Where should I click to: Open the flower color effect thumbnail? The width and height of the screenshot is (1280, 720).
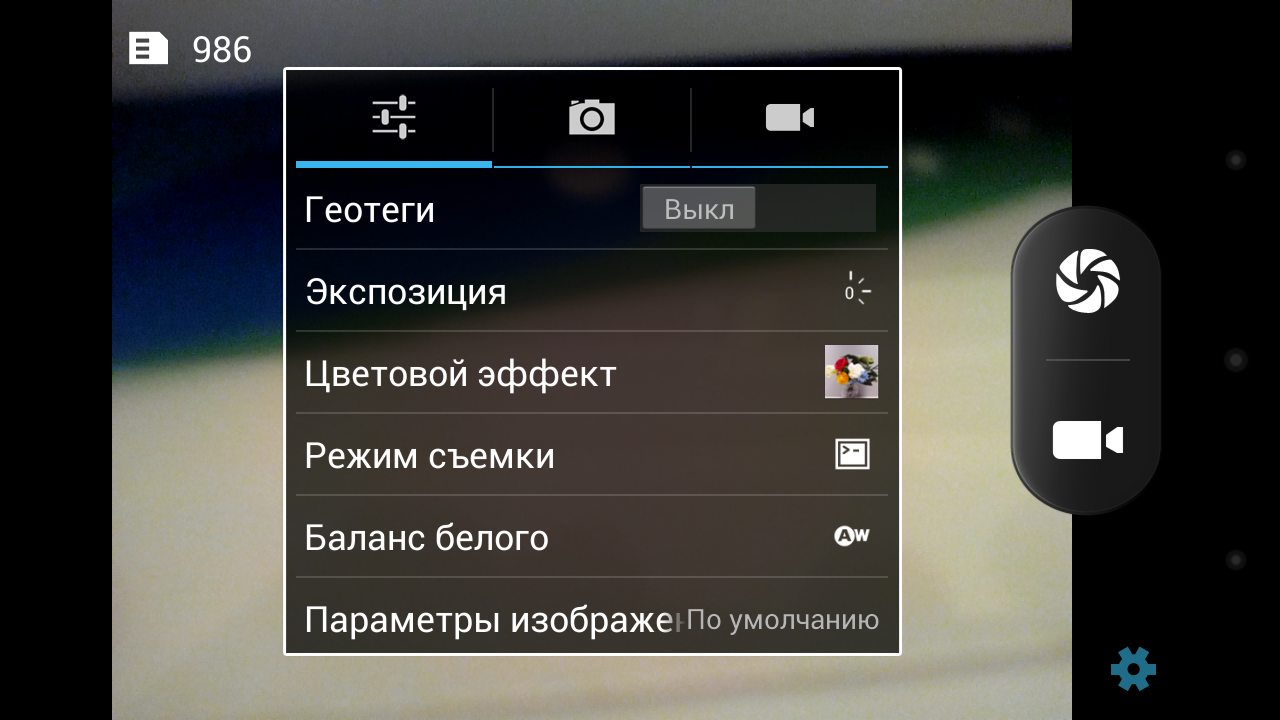click(x=852, y=372)
